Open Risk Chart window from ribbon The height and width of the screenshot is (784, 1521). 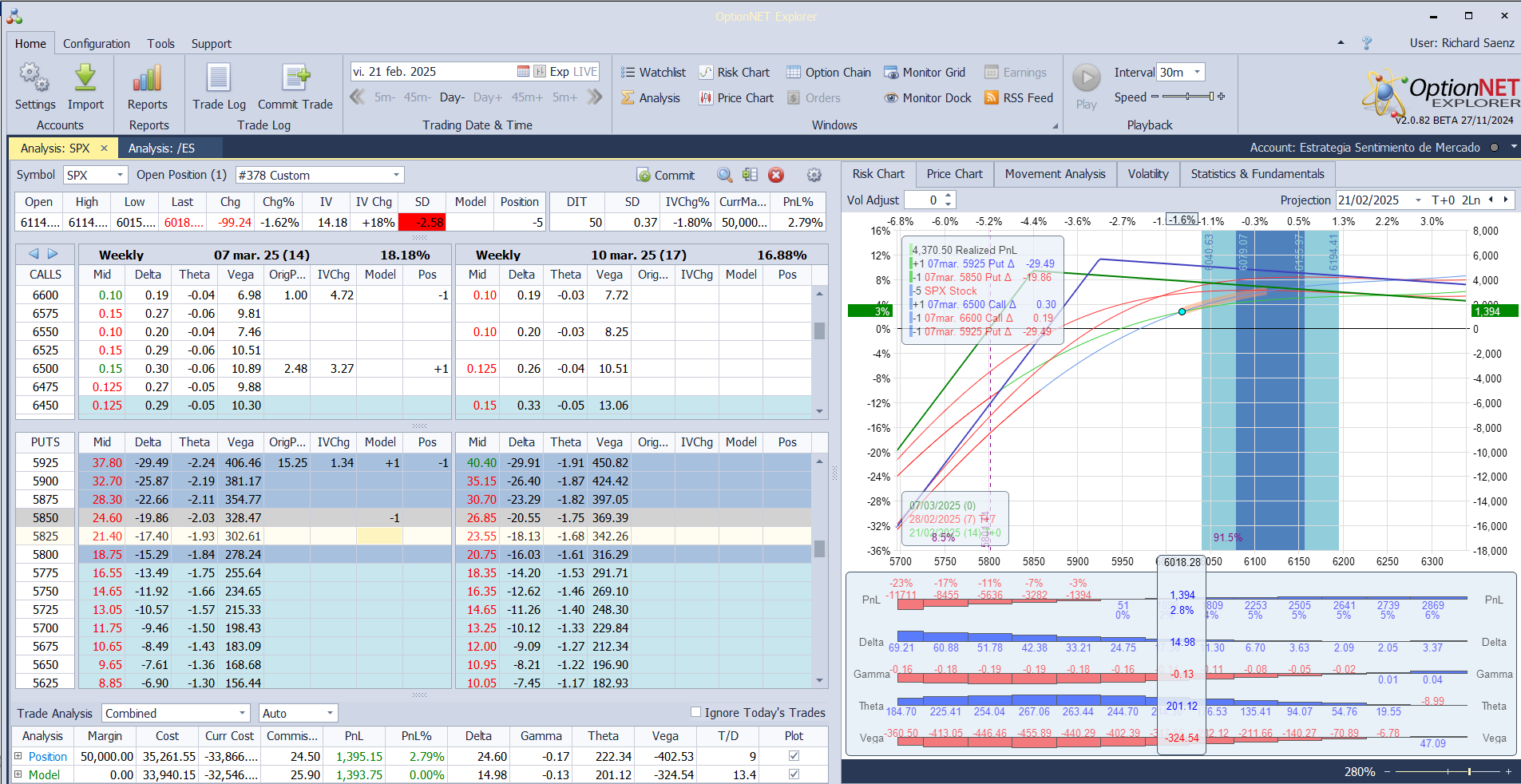(735, 73)
